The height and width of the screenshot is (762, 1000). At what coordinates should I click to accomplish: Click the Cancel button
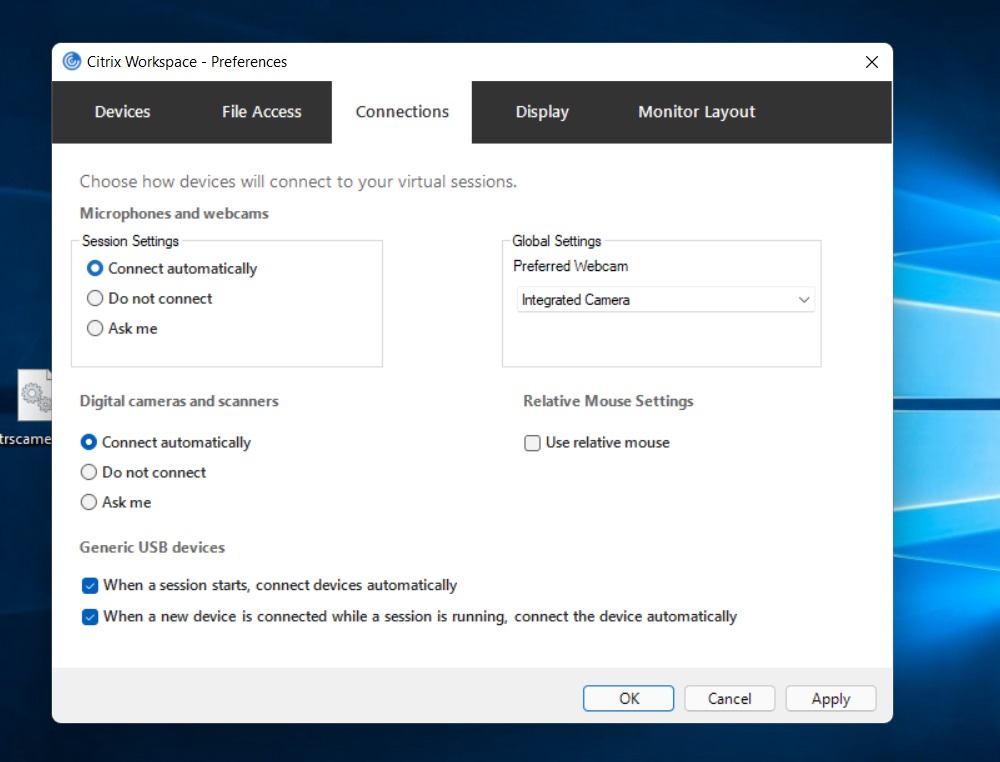click(729, 698)
